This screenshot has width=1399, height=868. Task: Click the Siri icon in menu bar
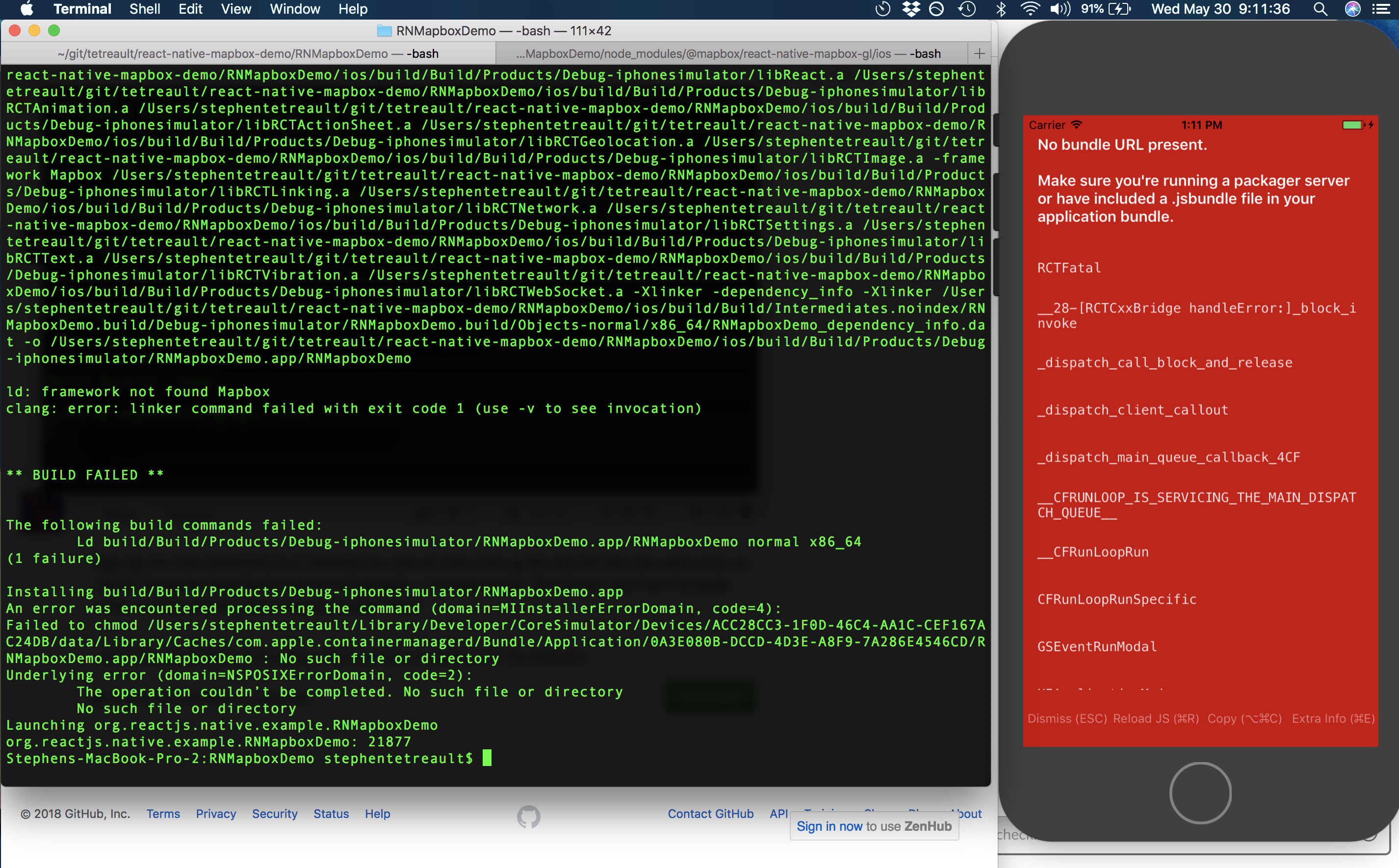[1352, 9]
